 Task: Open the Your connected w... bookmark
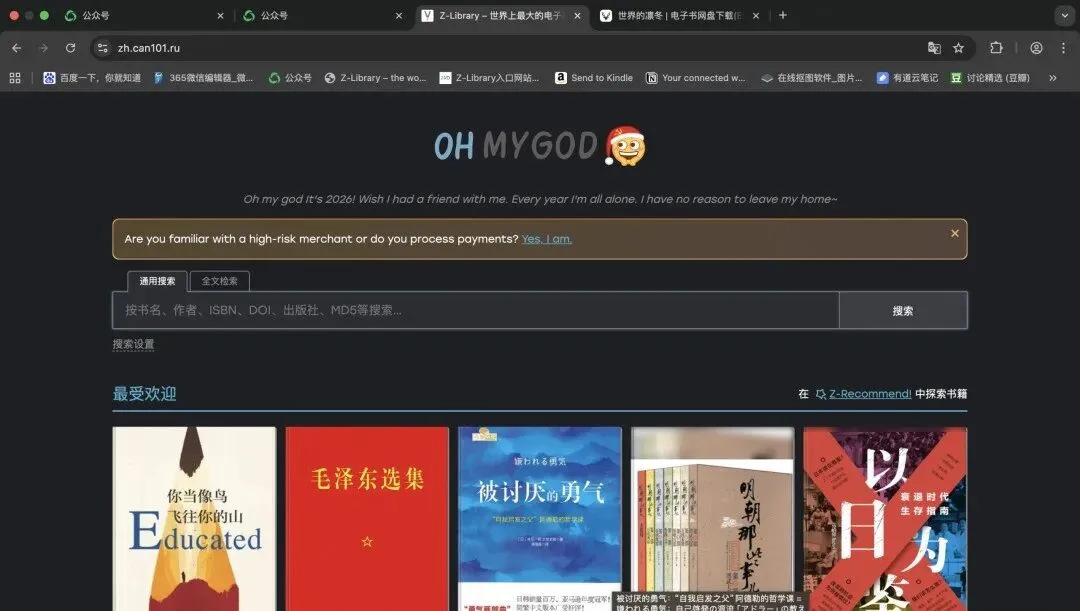[x=695, y=79]
